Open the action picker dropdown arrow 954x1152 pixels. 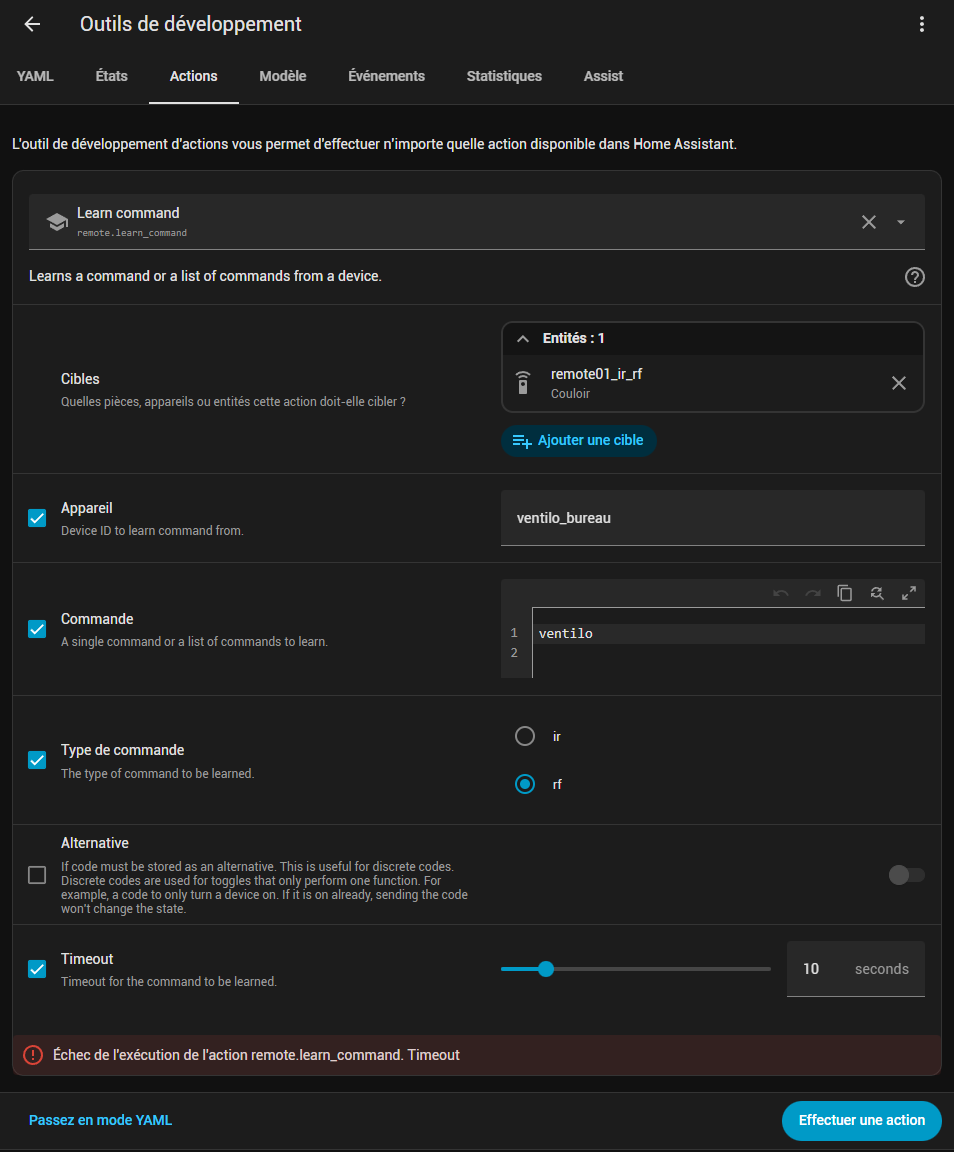[901, 222]
